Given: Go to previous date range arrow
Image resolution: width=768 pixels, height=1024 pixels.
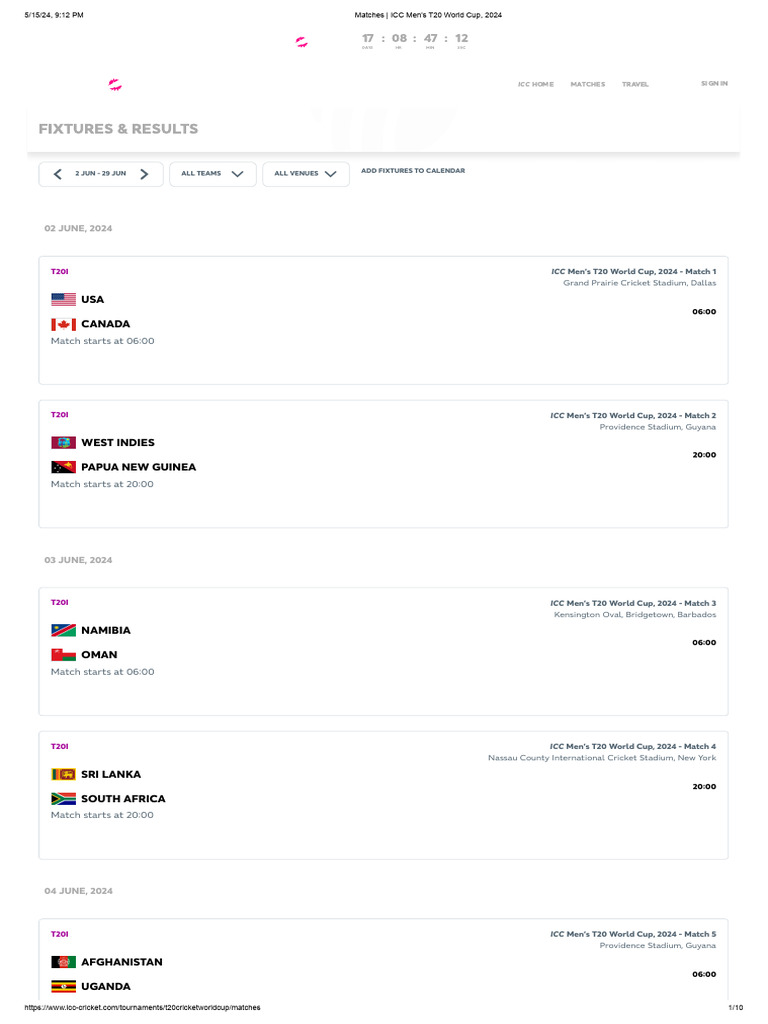Looking at the screenshot, I should 57,174.
